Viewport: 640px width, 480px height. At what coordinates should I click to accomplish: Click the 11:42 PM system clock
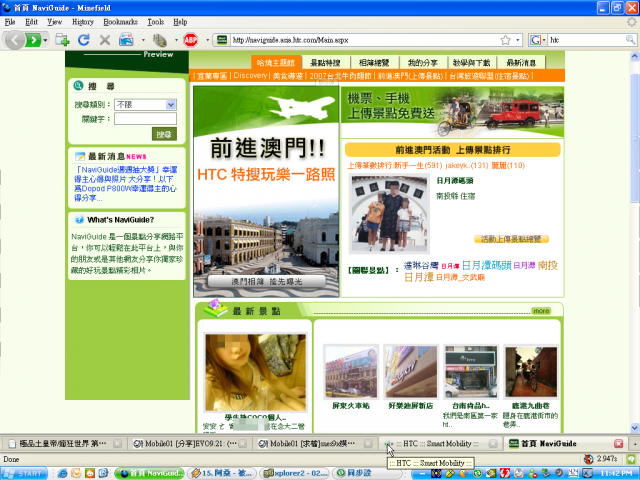click(x=617, y=473)
